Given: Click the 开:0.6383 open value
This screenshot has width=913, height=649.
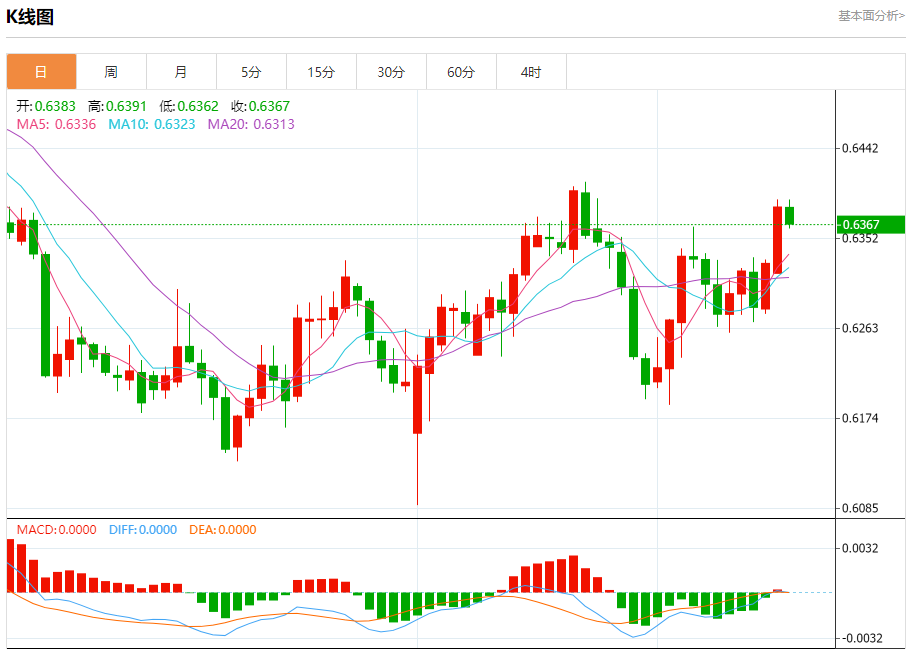Looking at the screenshot, I should (x=46, y=106).
